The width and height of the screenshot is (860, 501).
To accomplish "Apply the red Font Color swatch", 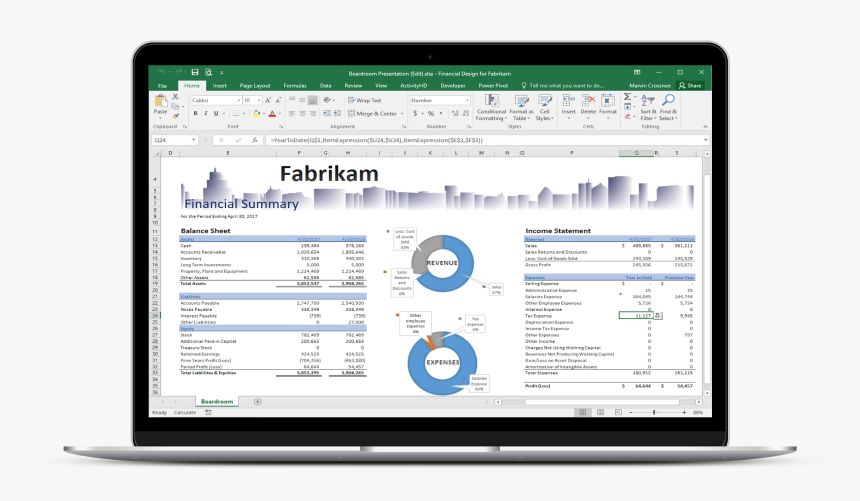I will pos(272,114).
